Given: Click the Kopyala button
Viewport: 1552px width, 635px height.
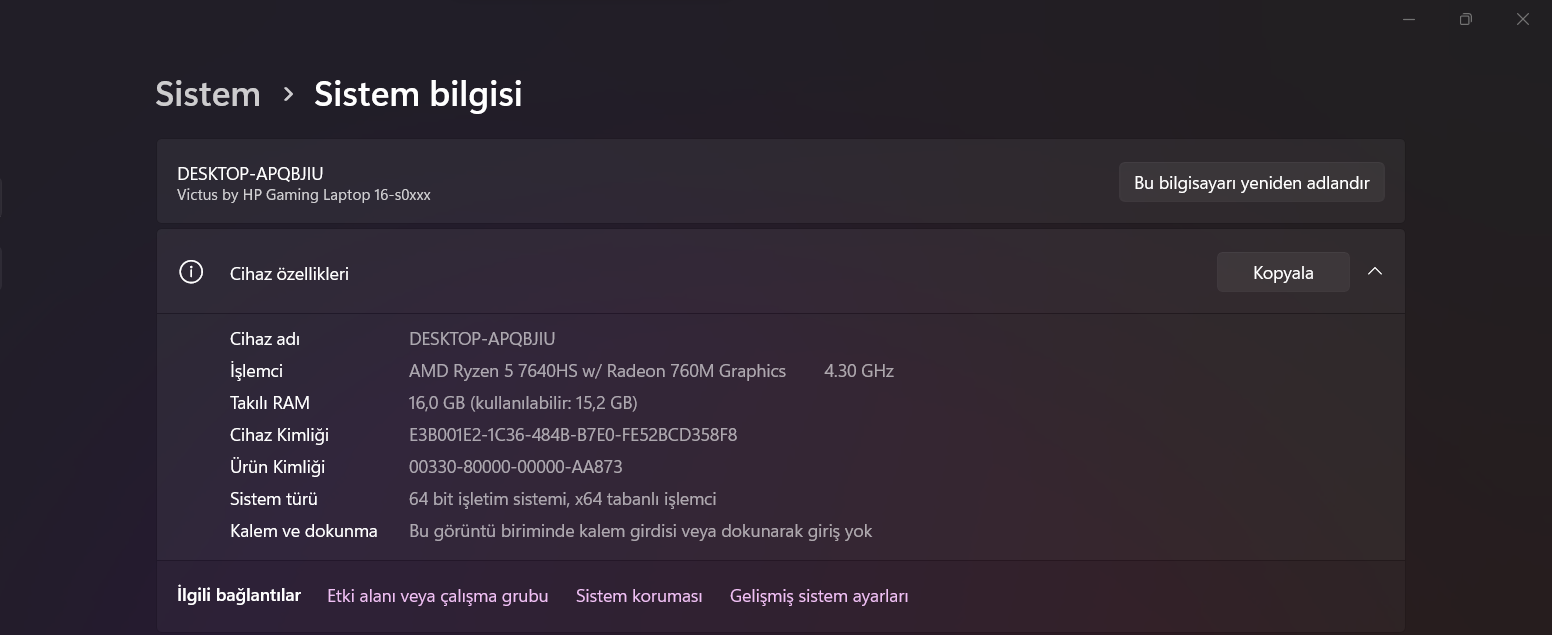Looking at the screenshot, I should tap(1283, 272).
